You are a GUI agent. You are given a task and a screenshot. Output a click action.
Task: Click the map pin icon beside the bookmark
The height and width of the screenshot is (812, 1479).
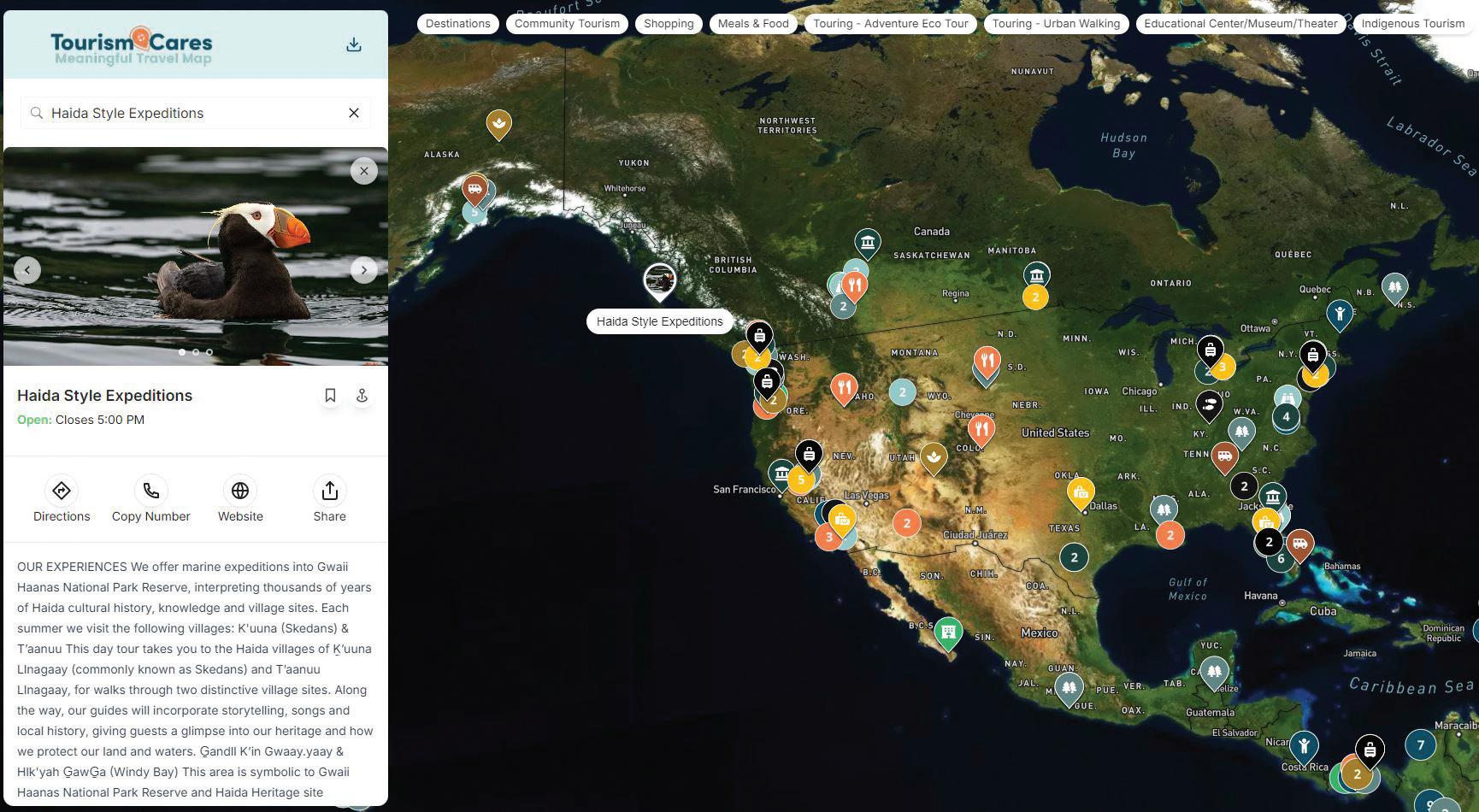[x=362, y=396]
